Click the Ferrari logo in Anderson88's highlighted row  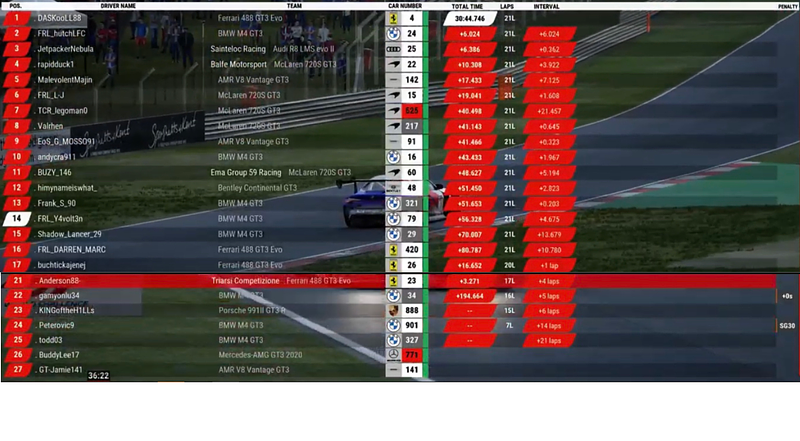[x=393, y=281]
